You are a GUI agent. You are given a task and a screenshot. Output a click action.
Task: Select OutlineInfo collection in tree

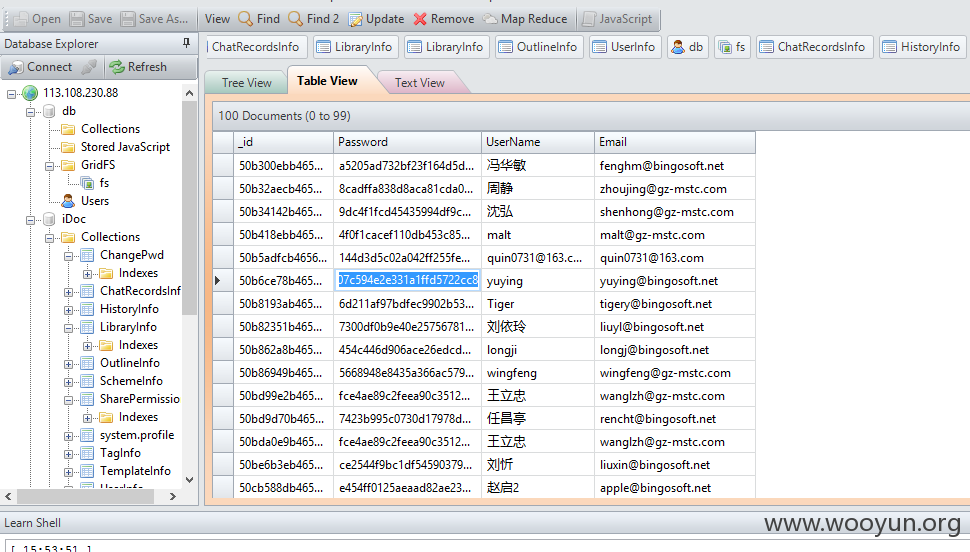[130, 363]
